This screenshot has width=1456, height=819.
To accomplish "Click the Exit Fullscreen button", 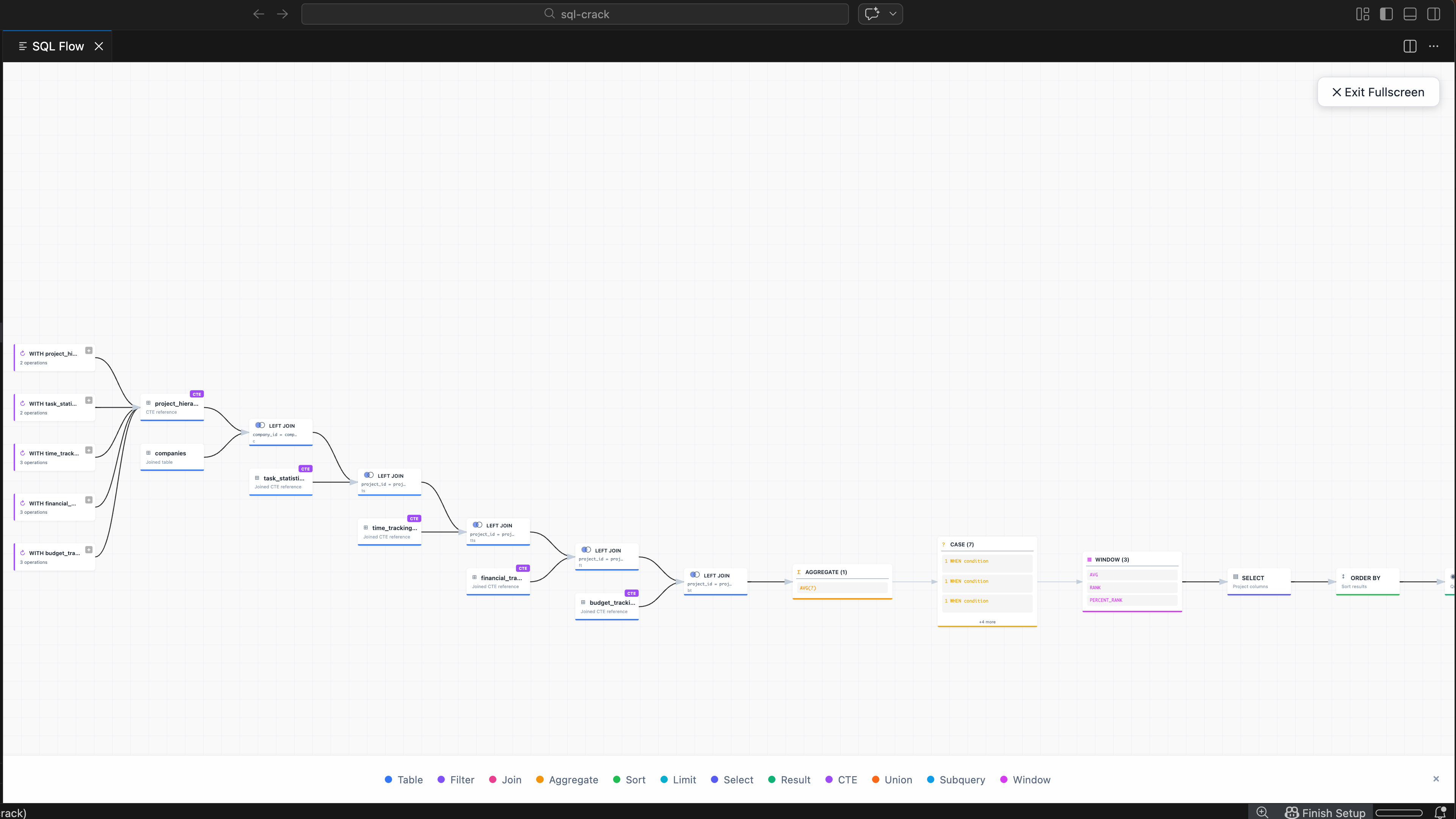I will coord(1378,91).
